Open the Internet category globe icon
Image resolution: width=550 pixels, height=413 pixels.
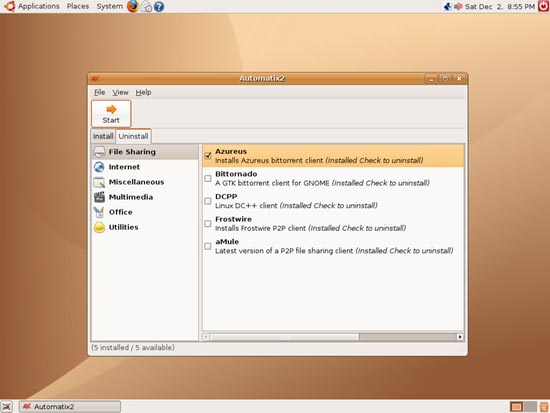click(x=99, y=167)
